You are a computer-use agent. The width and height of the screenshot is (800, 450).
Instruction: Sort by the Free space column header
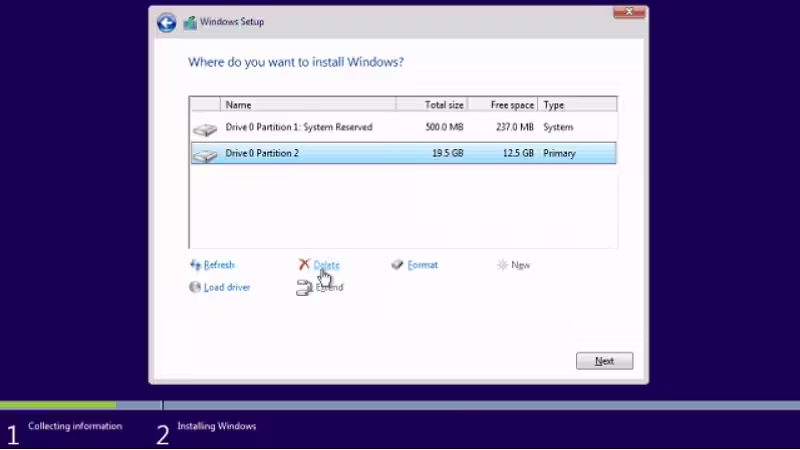[503, 105]
